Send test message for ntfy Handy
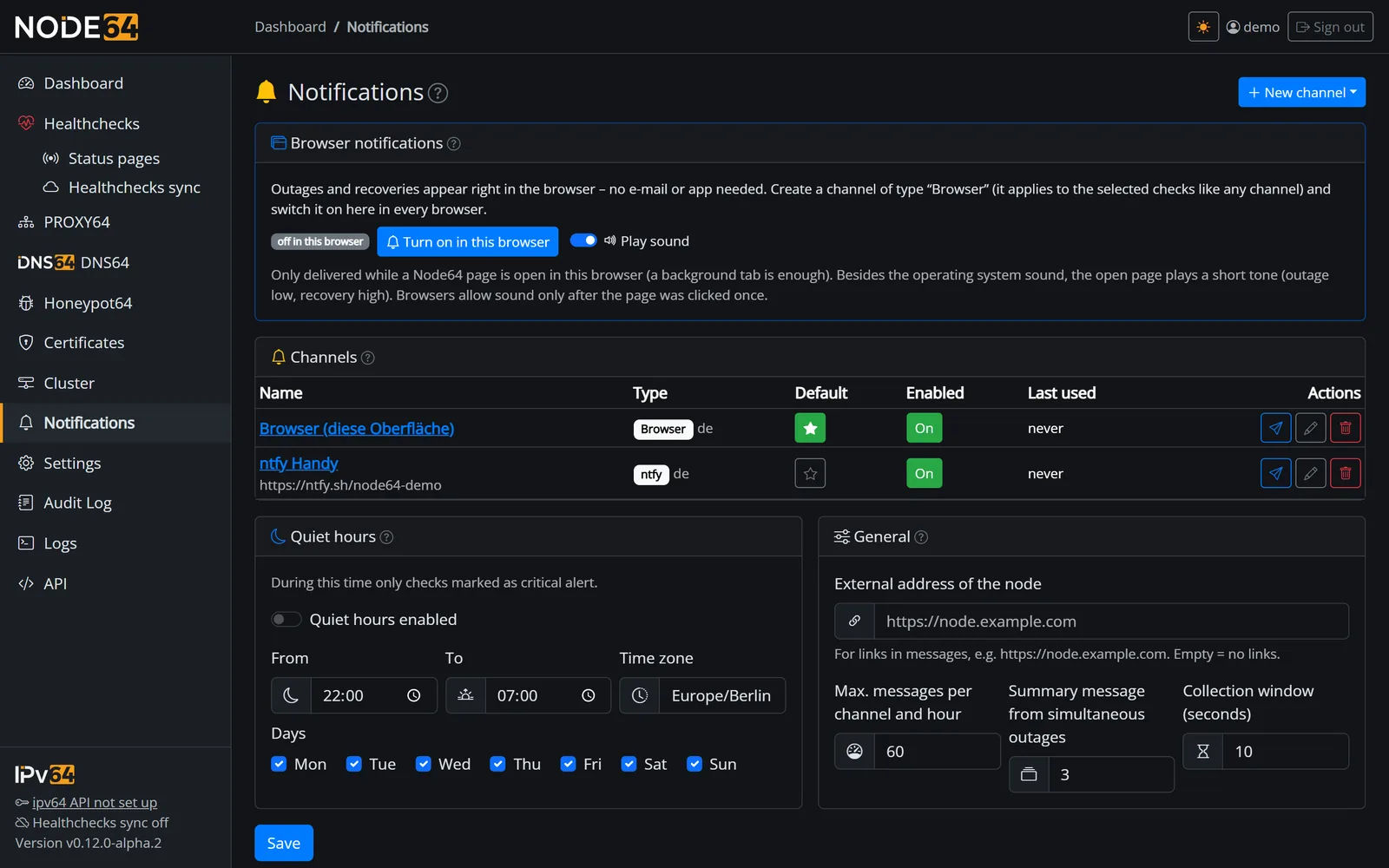 click(1275, 473)
